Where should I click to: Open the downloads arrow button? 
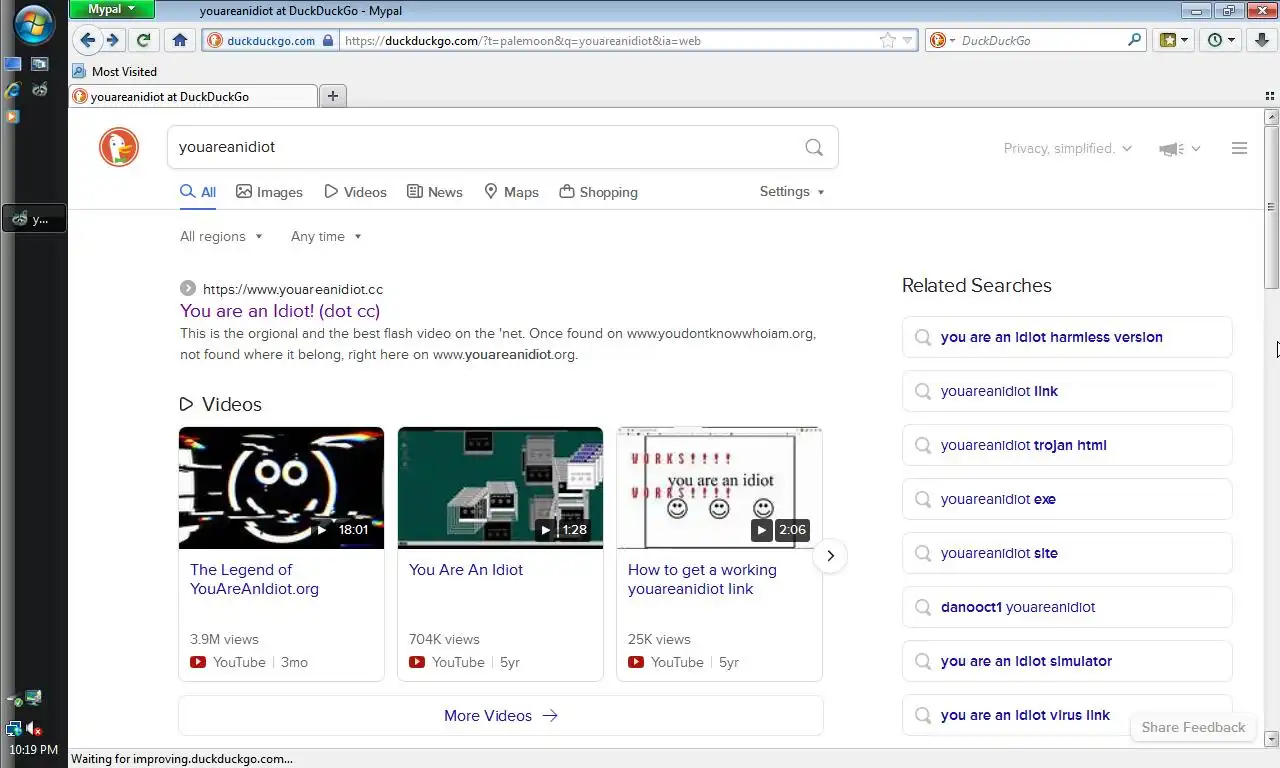(x=1262, y=40)
